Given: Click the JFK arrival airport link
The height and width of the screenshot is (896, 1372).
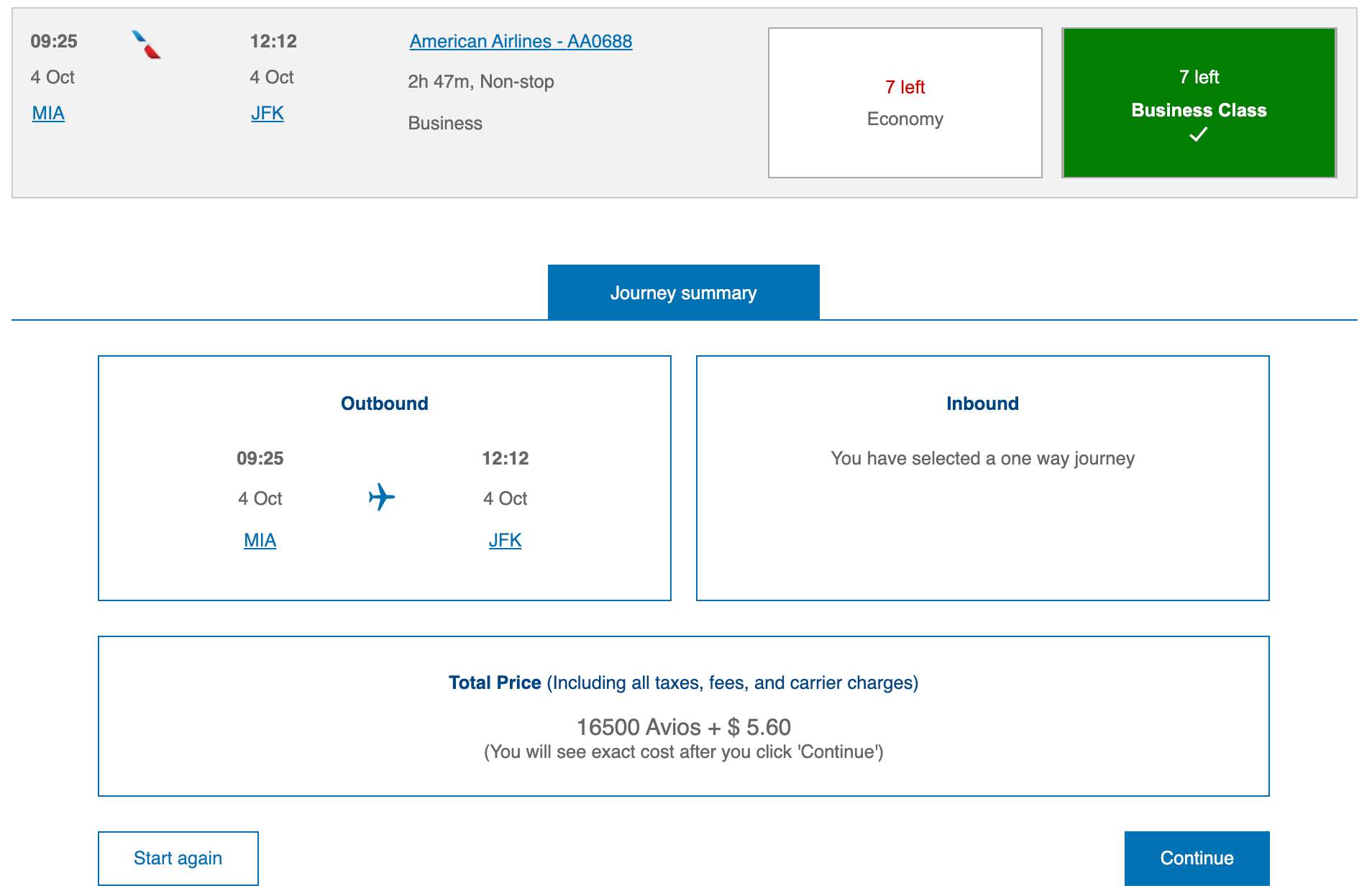Looking at the screenshot, I should pyautogui.click(x=267, y=113).
